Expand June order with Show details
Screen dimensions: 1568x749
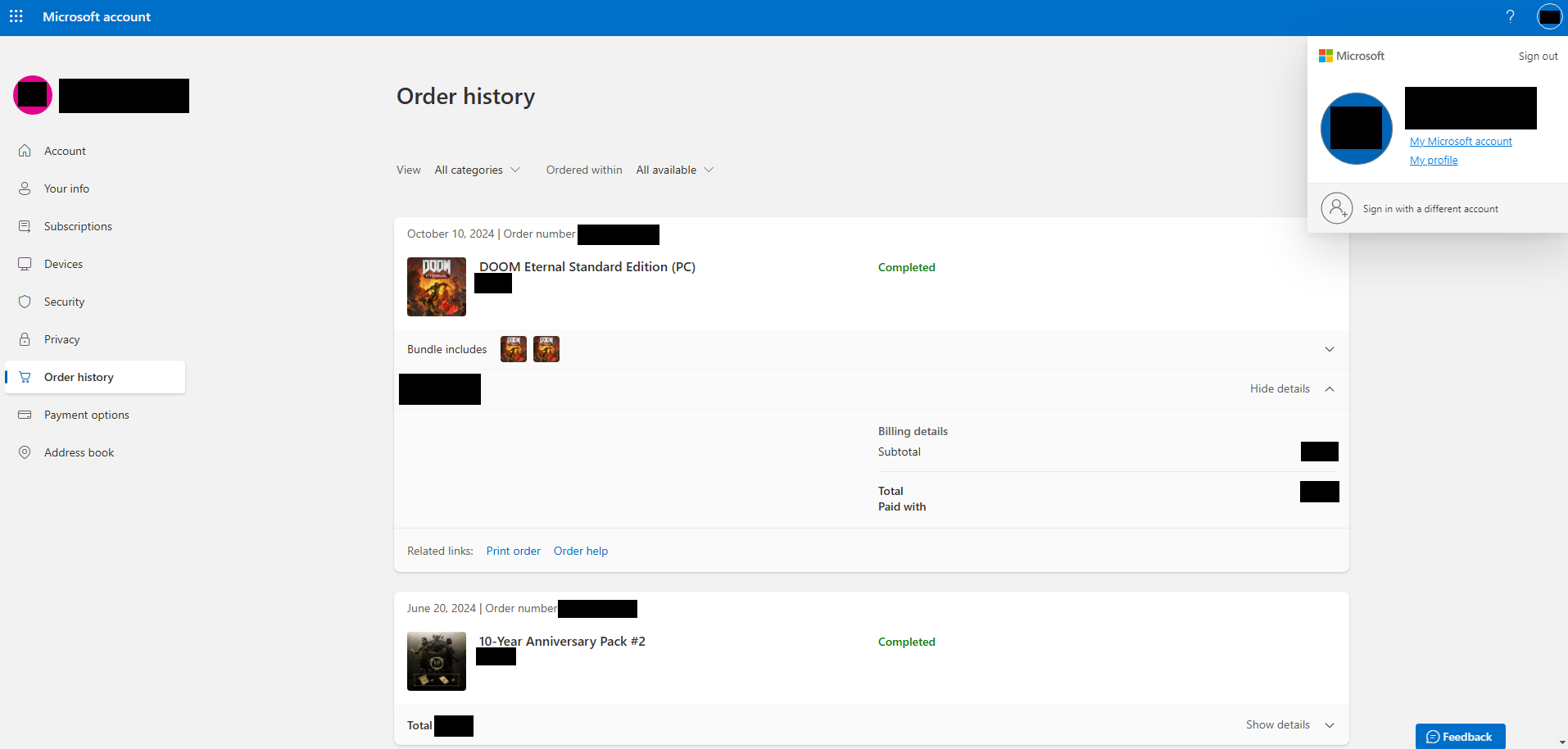pos(1290,724)
